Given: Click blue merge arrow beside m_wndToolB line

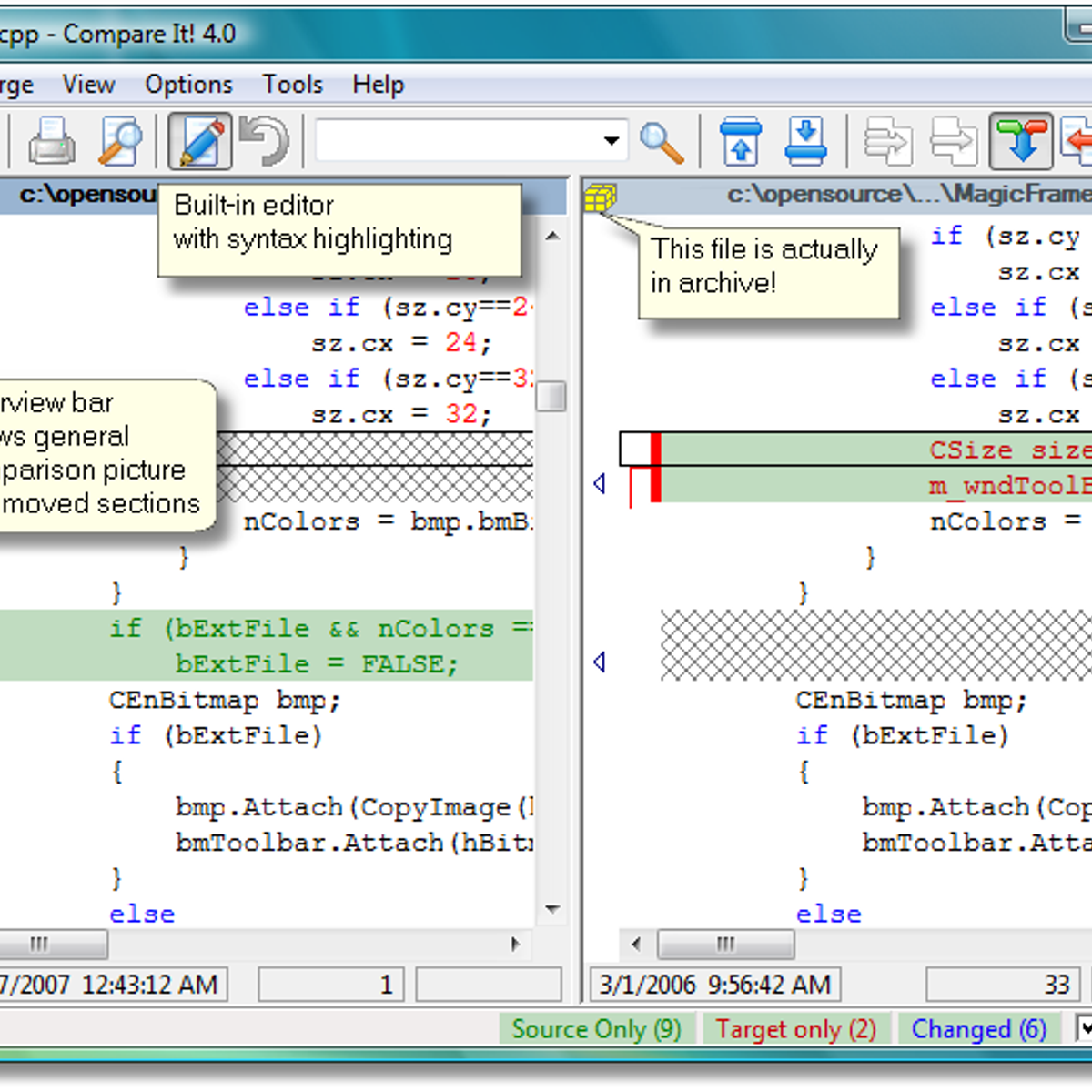Looking at the screenshot, I should [x=600, y=484].
